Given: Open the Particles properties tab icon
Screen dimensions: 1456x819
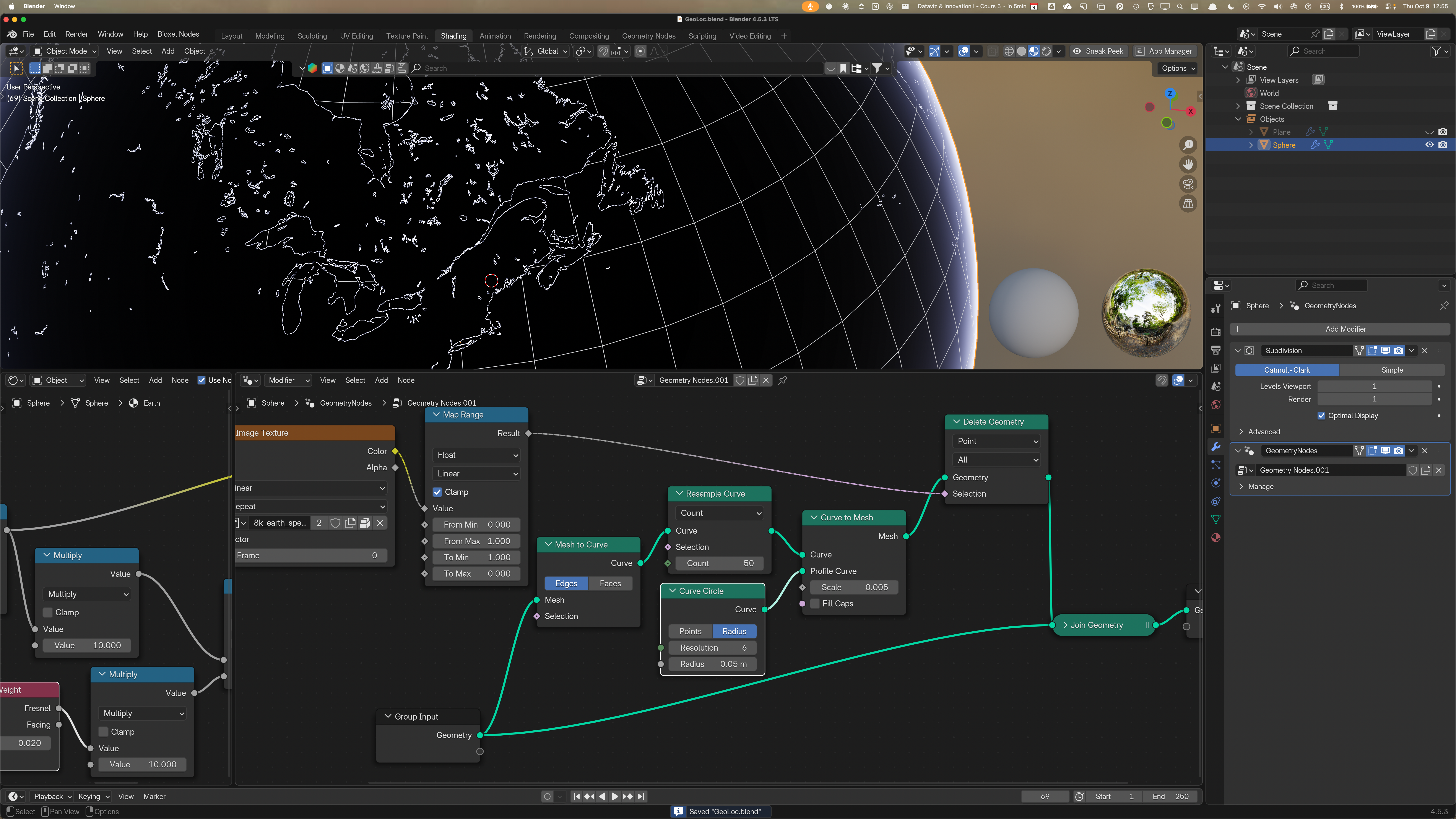Looking at the screenshot, I should pos(1216,465).
